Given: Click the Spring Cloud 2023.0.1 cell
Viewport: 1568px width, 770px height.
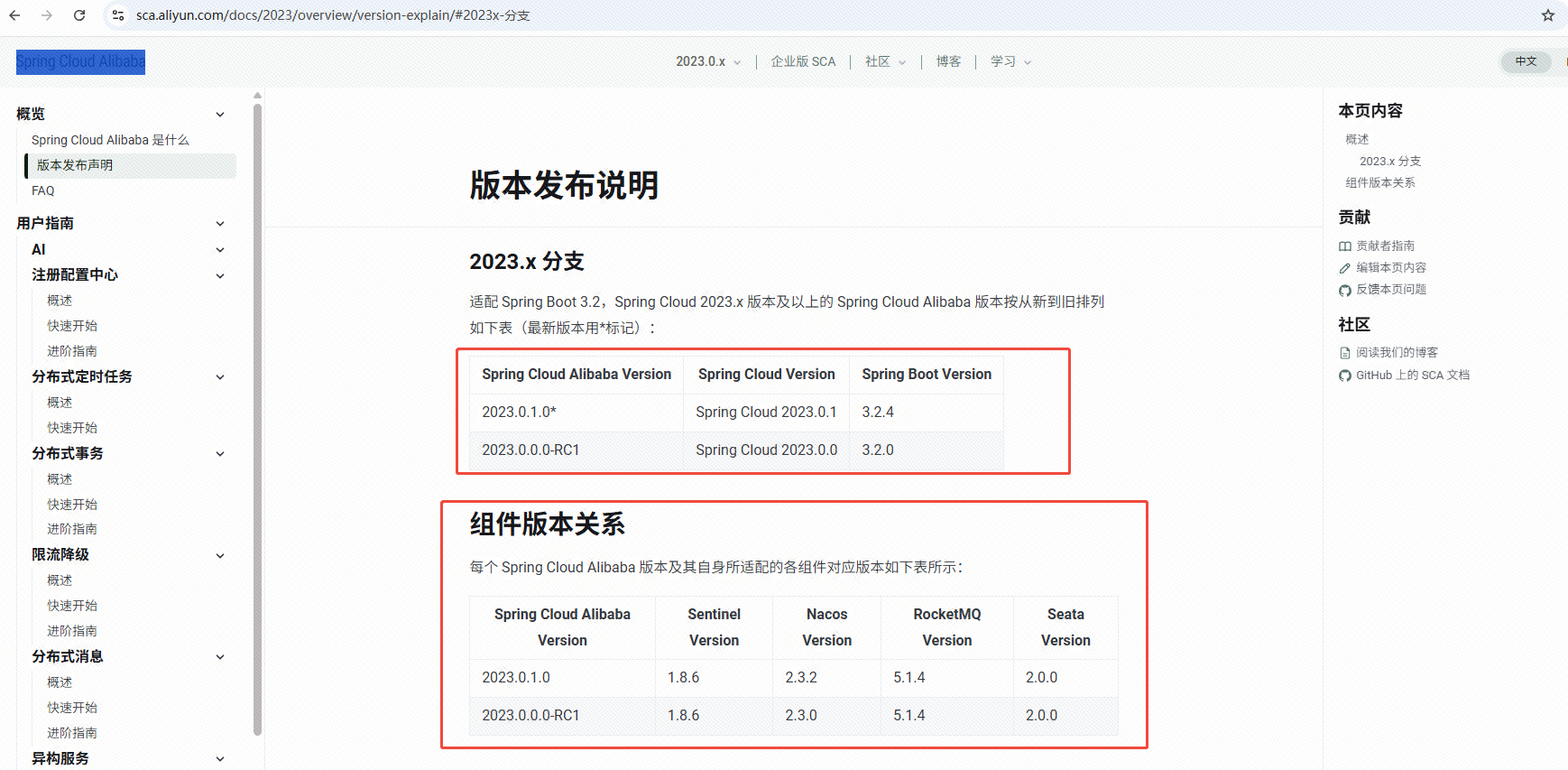Looking at the screenshot, I should click(766, 412).
